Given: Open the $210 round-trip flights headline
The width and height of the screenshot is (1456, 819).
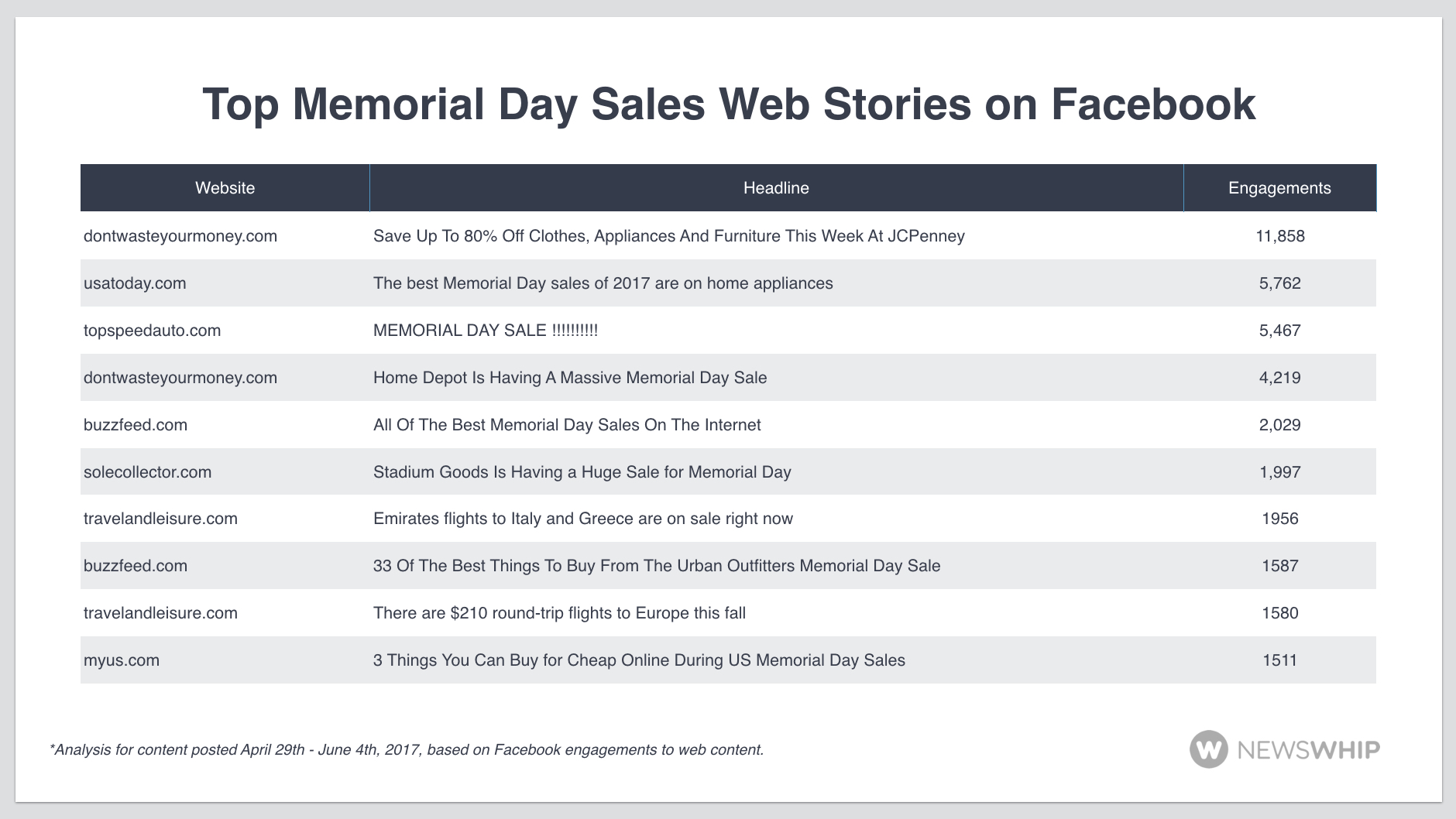Looking at the screenshot, I should tap(559, 613).
